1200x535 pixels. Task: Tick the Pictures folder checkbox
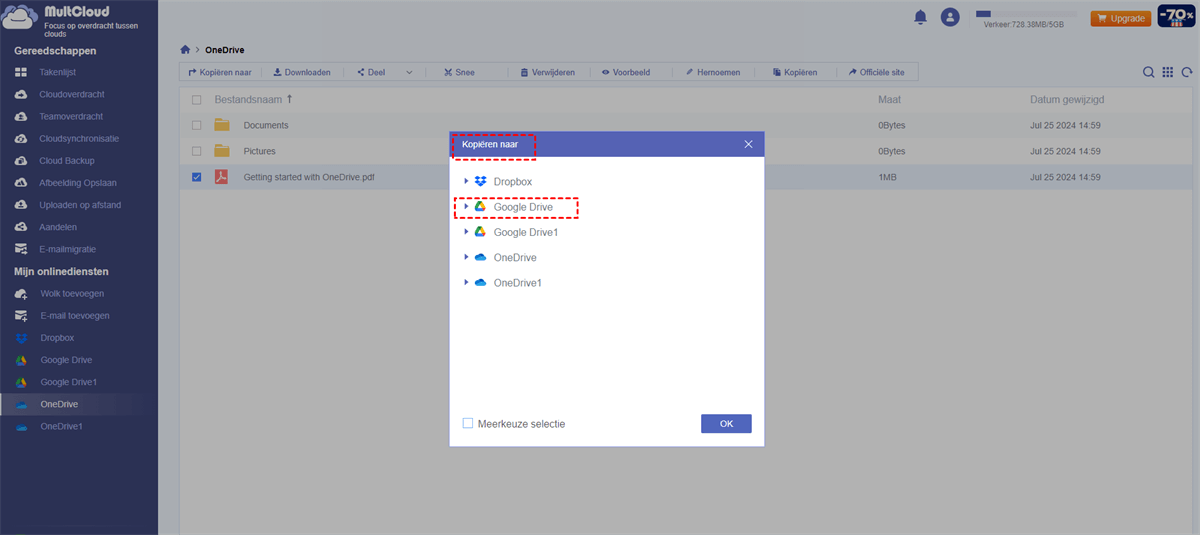[x=196, y=151]
